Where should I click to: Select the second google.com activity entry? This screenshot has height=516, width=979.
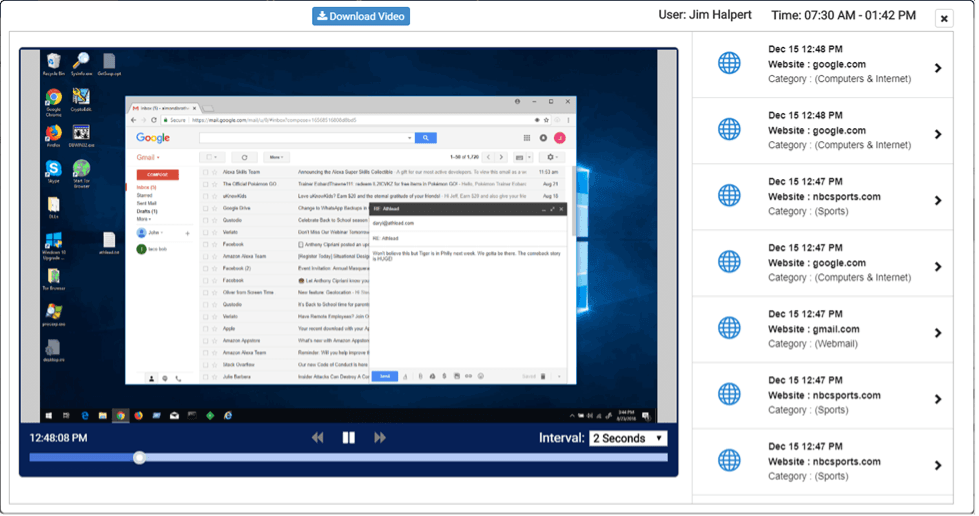820,131
